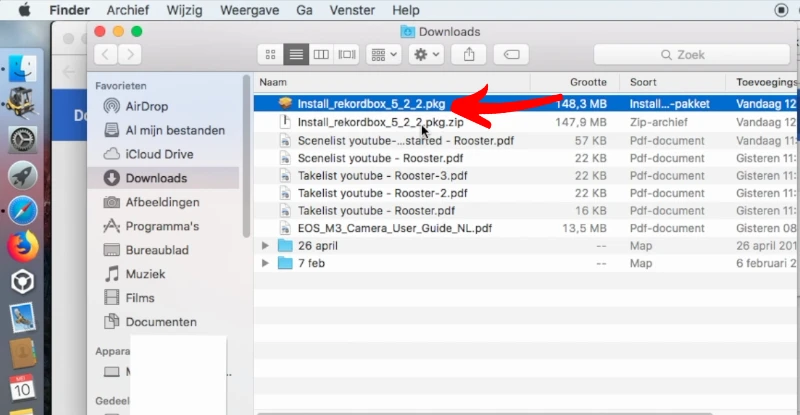The height and width of the screenshot is (415, 800).
Task: Switch to Cover Flow view
Action: pyautogui.click(x=346, y=54)
